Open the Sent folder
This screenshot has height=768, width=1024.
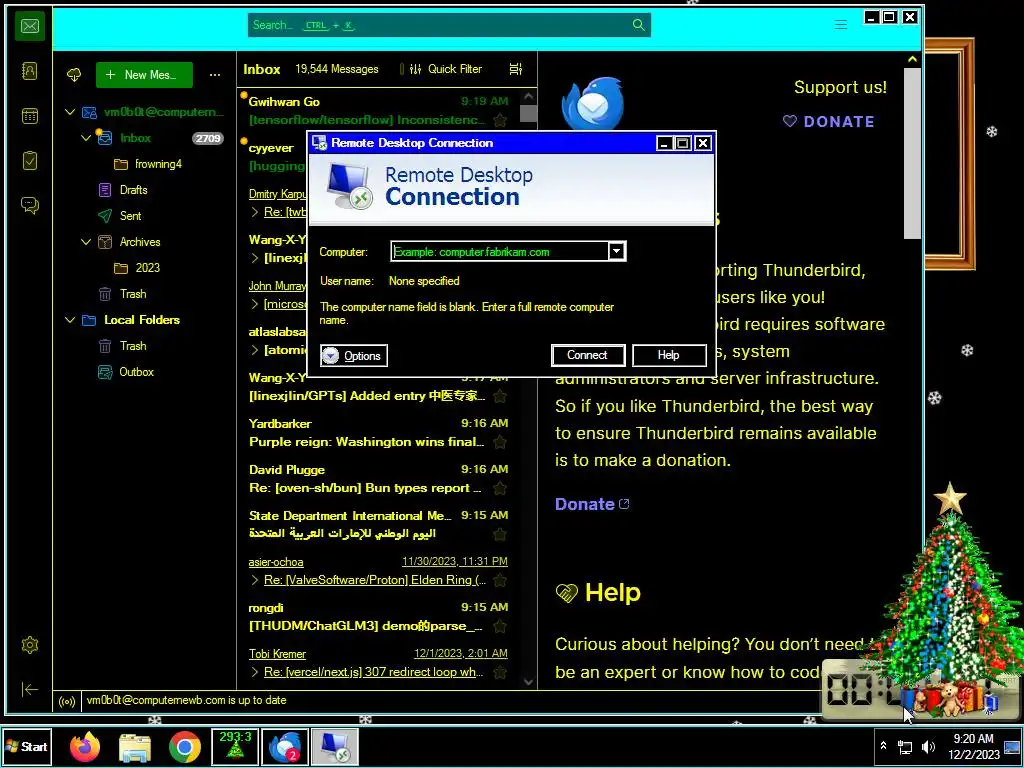pos(130,216)
